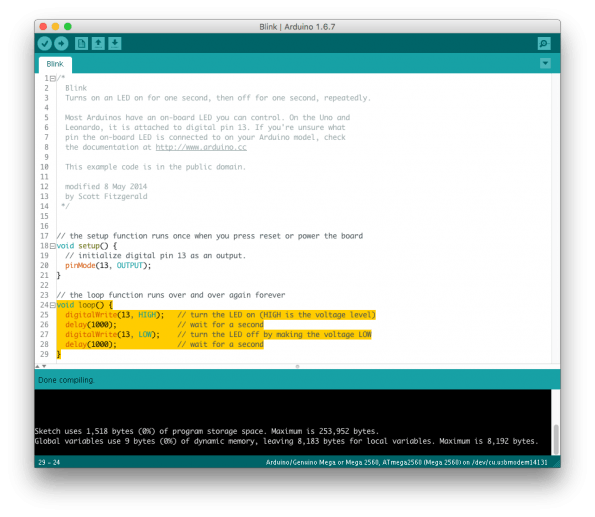Click the green maximize window button
Screen dimensions: 595x517
[68, 27]
